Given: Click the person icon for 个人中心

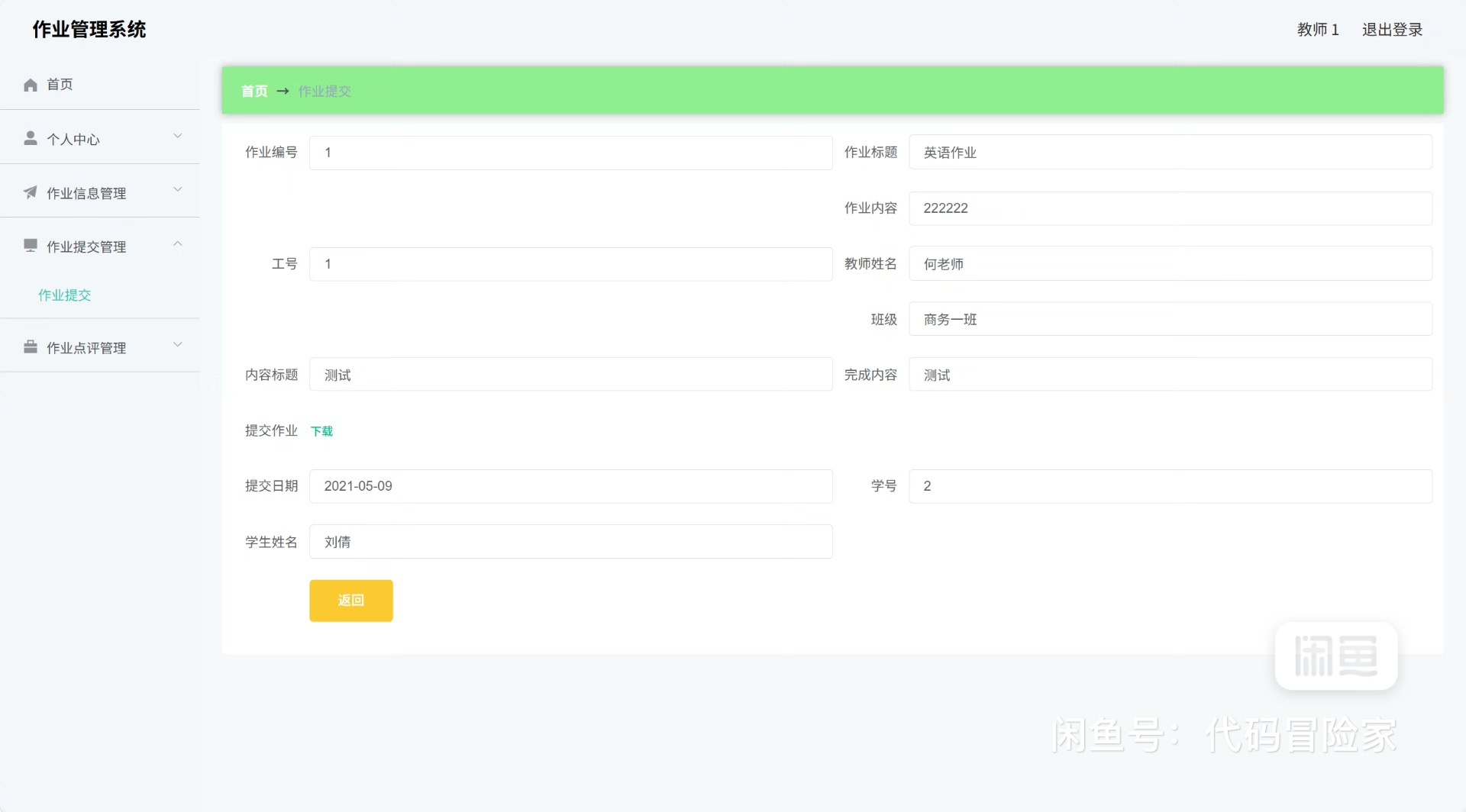Looking at the screenshot, I should (x=31, y=138).
